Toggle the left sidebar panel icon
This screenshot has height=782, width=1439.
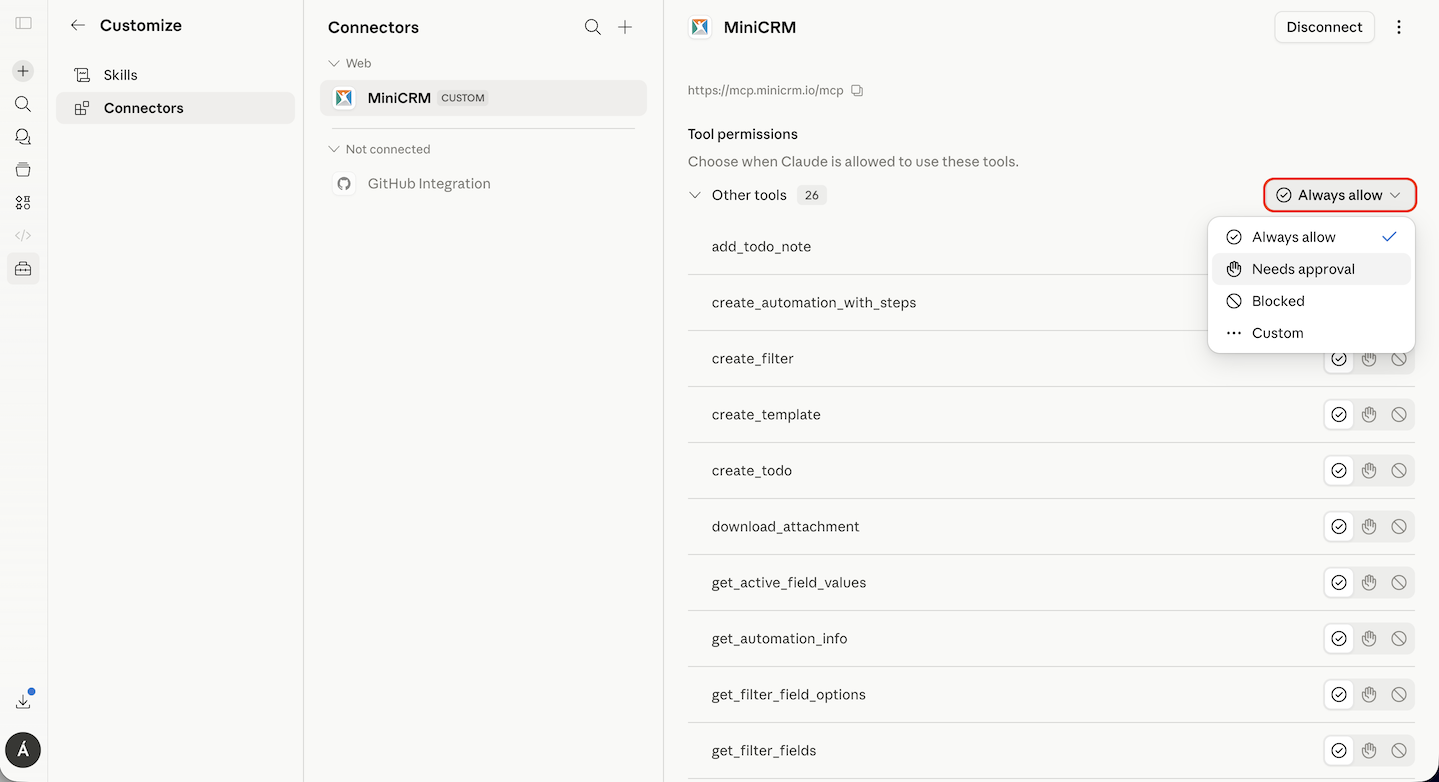pyautogui.click(x=23, y=23)
